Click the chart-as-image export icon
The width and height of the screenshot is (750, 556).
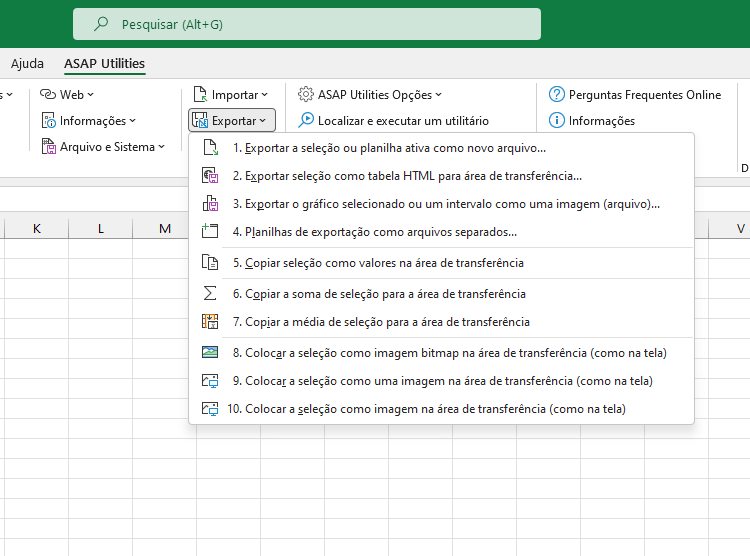[x=210, y=204]
